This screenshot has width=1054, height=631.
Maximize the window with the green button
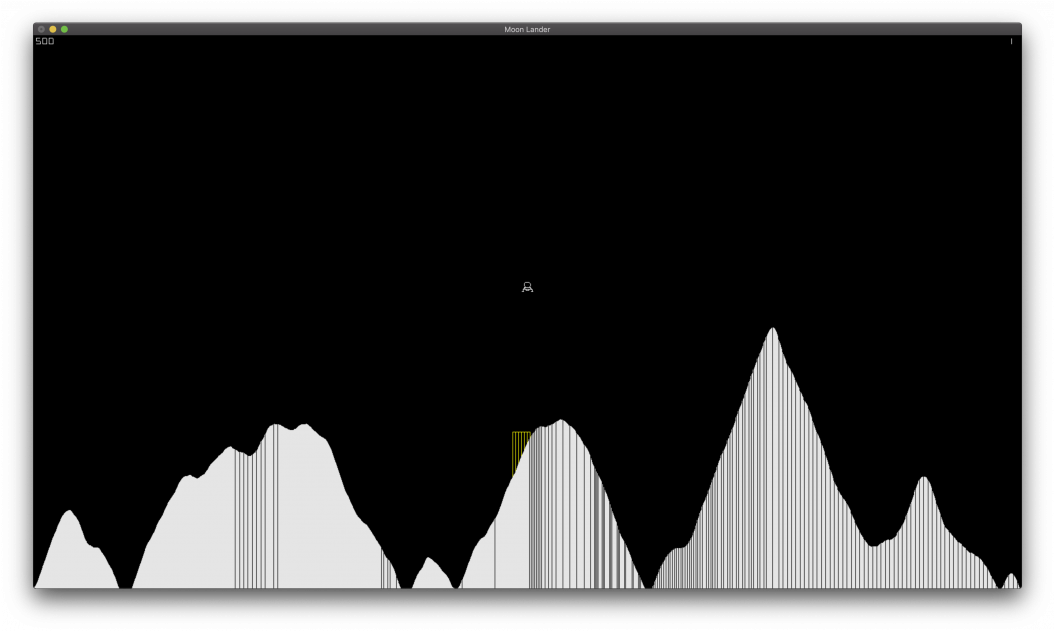65,29
